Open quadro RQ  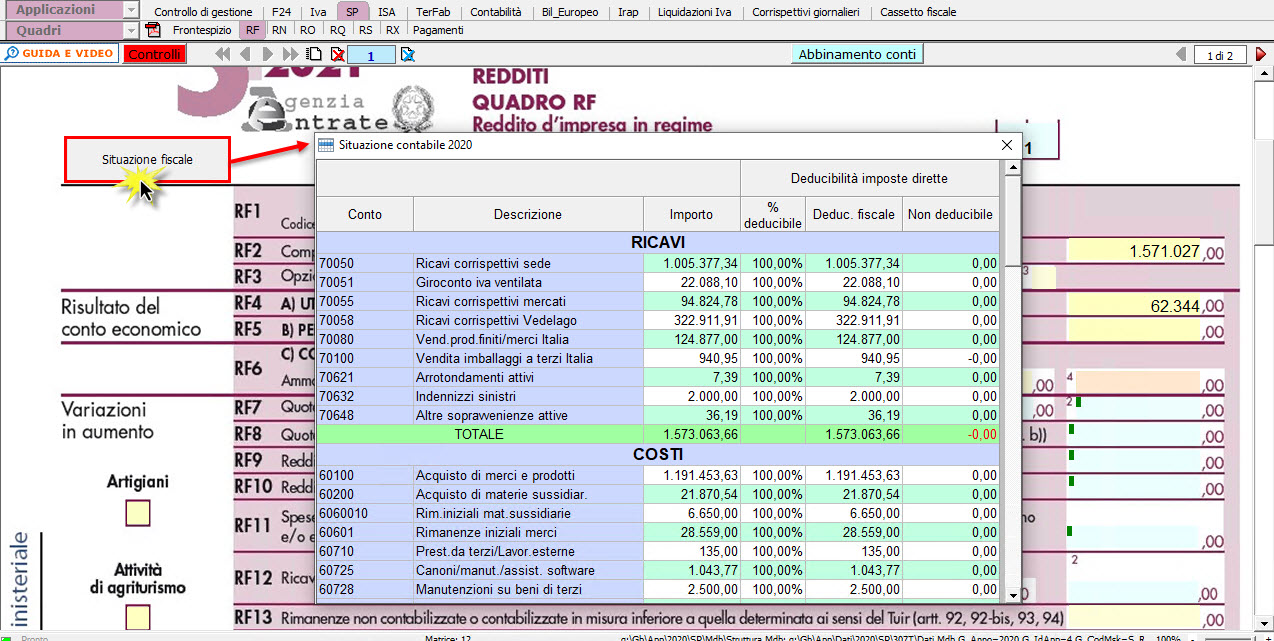tap(336, 30)
